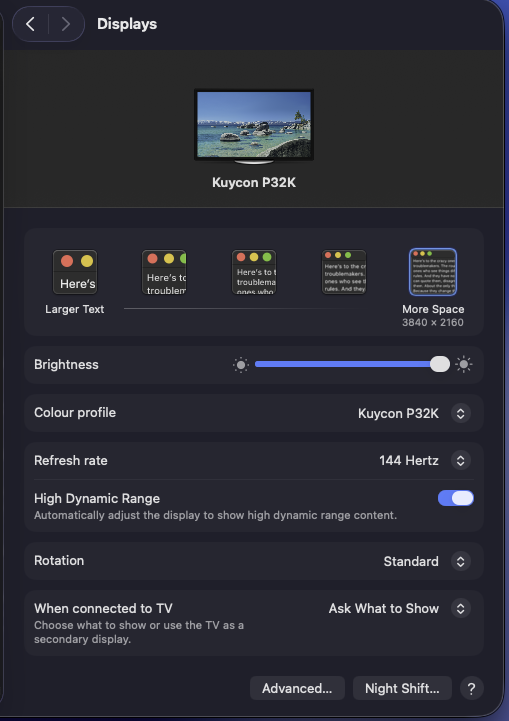
Task: Click the help question mark button
Action: click(x=471, y=688)
